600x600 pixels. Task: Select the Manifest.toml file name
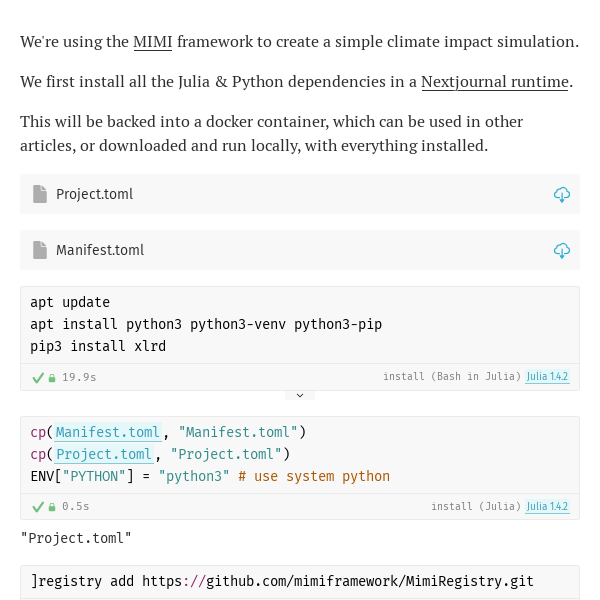[x=100, y=250]
